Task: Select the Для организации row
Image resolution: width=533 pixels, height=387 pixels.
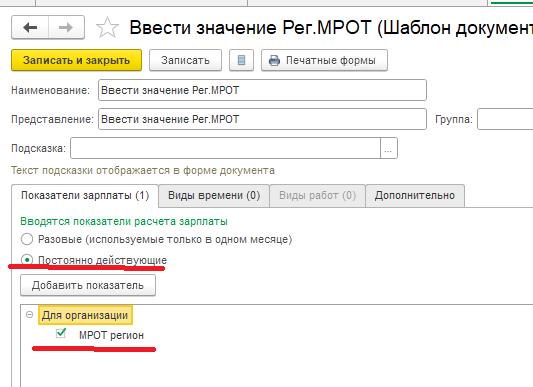Action: tap(85, 315)
